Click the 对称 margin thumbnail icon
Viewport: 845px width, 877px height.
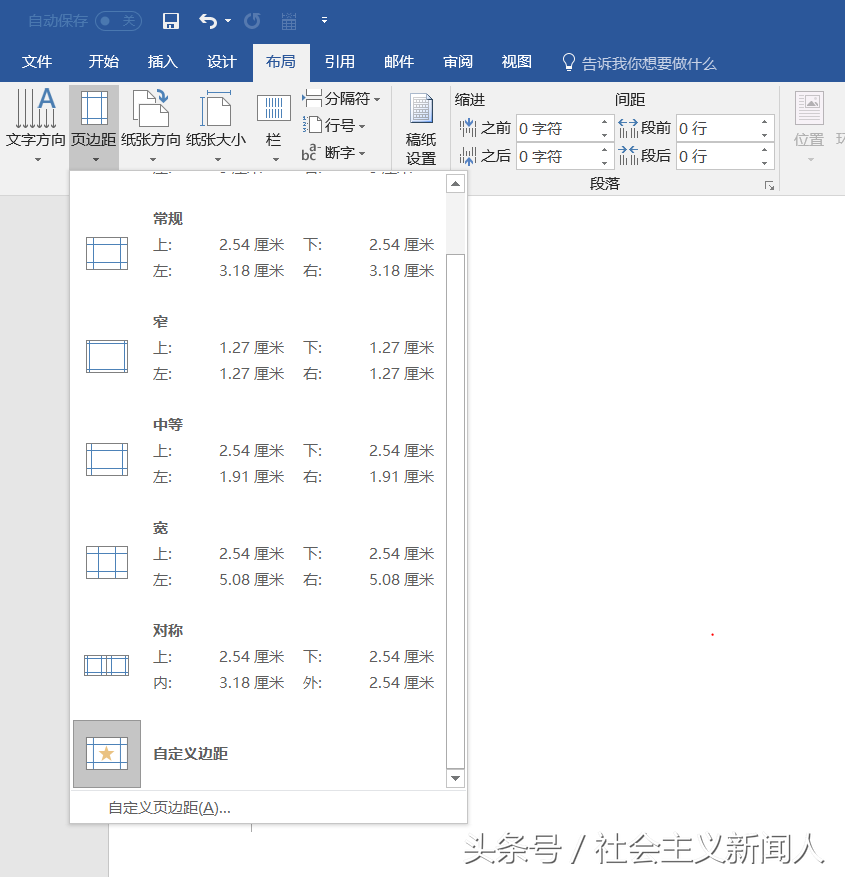coord(107,665)
